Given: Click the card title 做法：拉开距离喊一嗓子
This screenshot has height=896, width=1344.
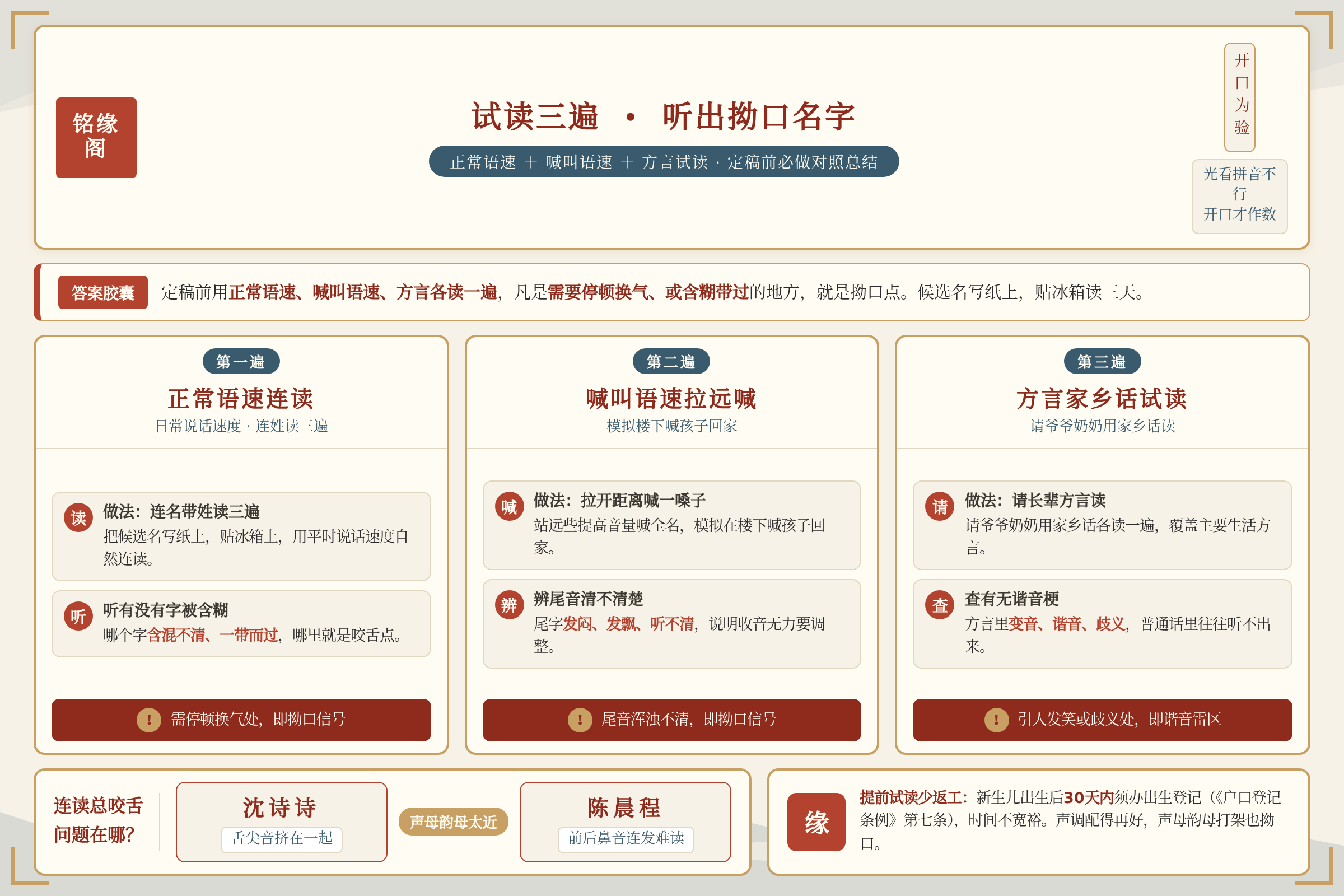Looking at the screenshot, I should click(619, 500).
